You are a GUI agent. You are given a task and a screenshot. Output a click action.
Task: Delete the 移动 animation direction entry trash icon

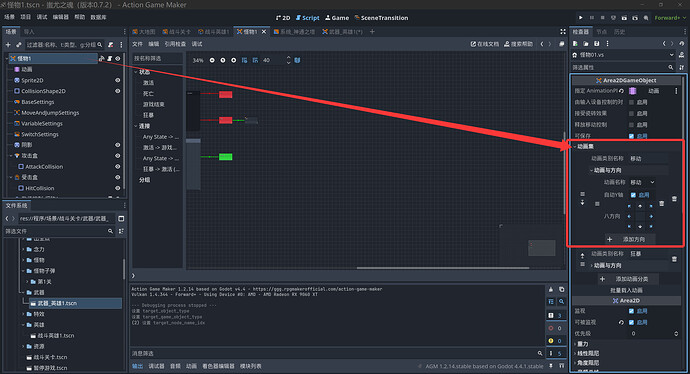[661, 203]
